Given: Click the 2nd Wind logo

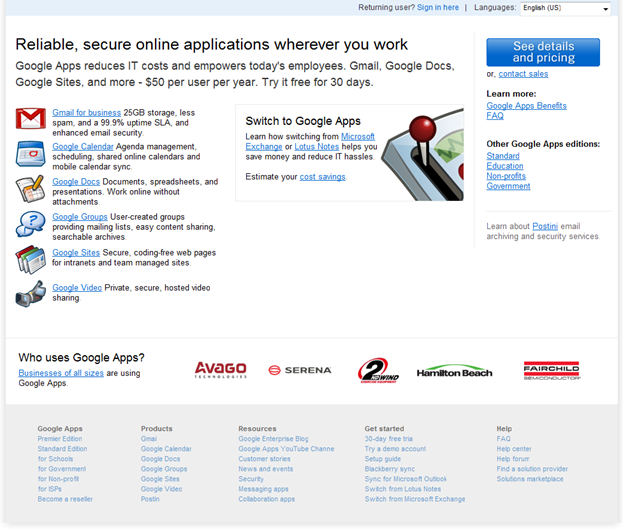Looking at the screenshot, I should [x=378, y=370].
